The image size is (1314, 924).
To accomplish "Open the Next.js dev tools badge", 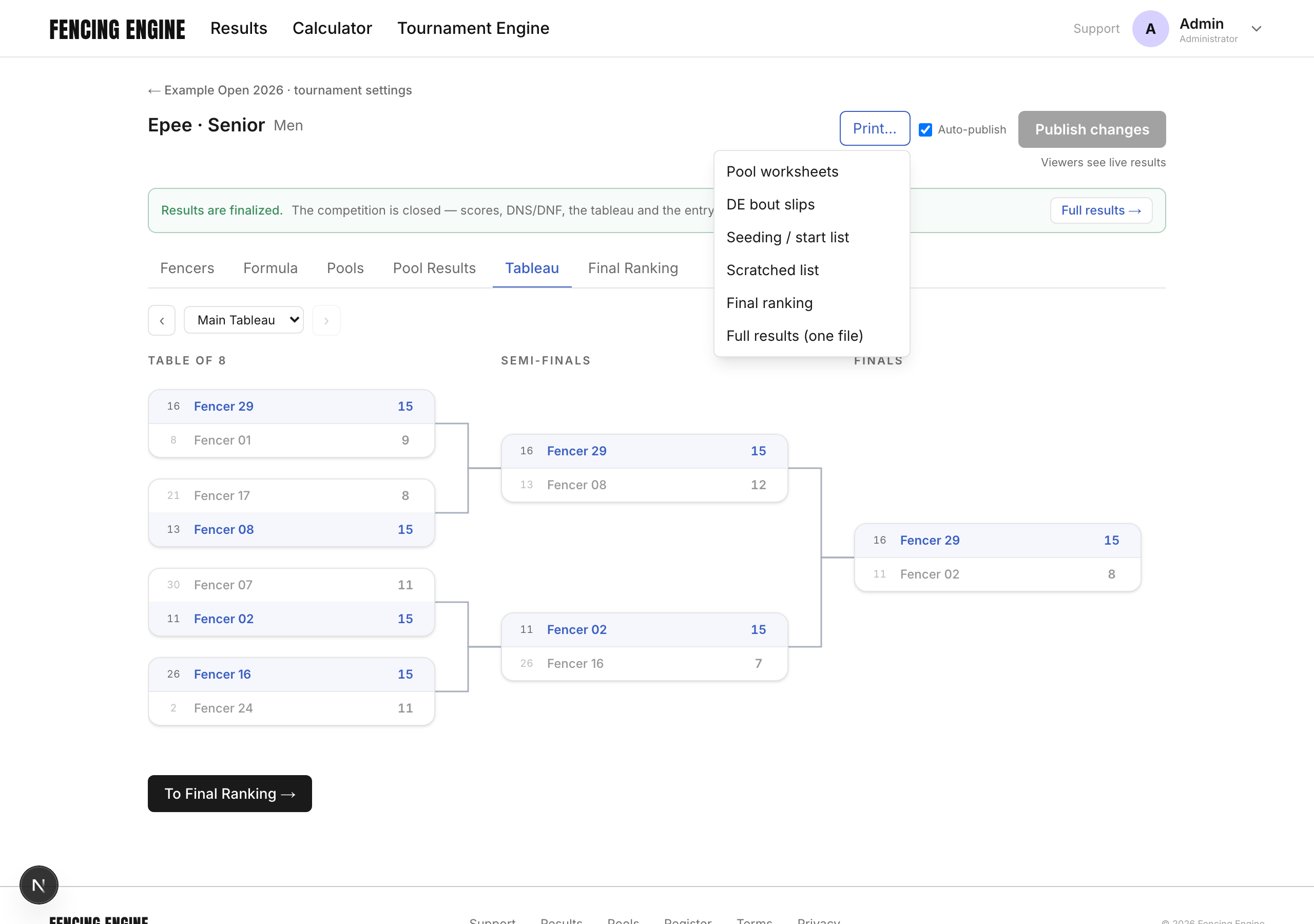I will click(39, 884).
